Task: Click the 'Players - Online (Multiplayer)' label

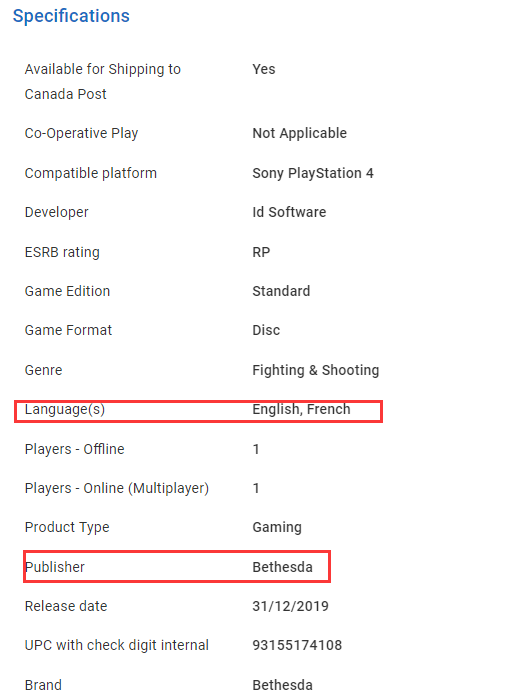Action: click(117, 488)
